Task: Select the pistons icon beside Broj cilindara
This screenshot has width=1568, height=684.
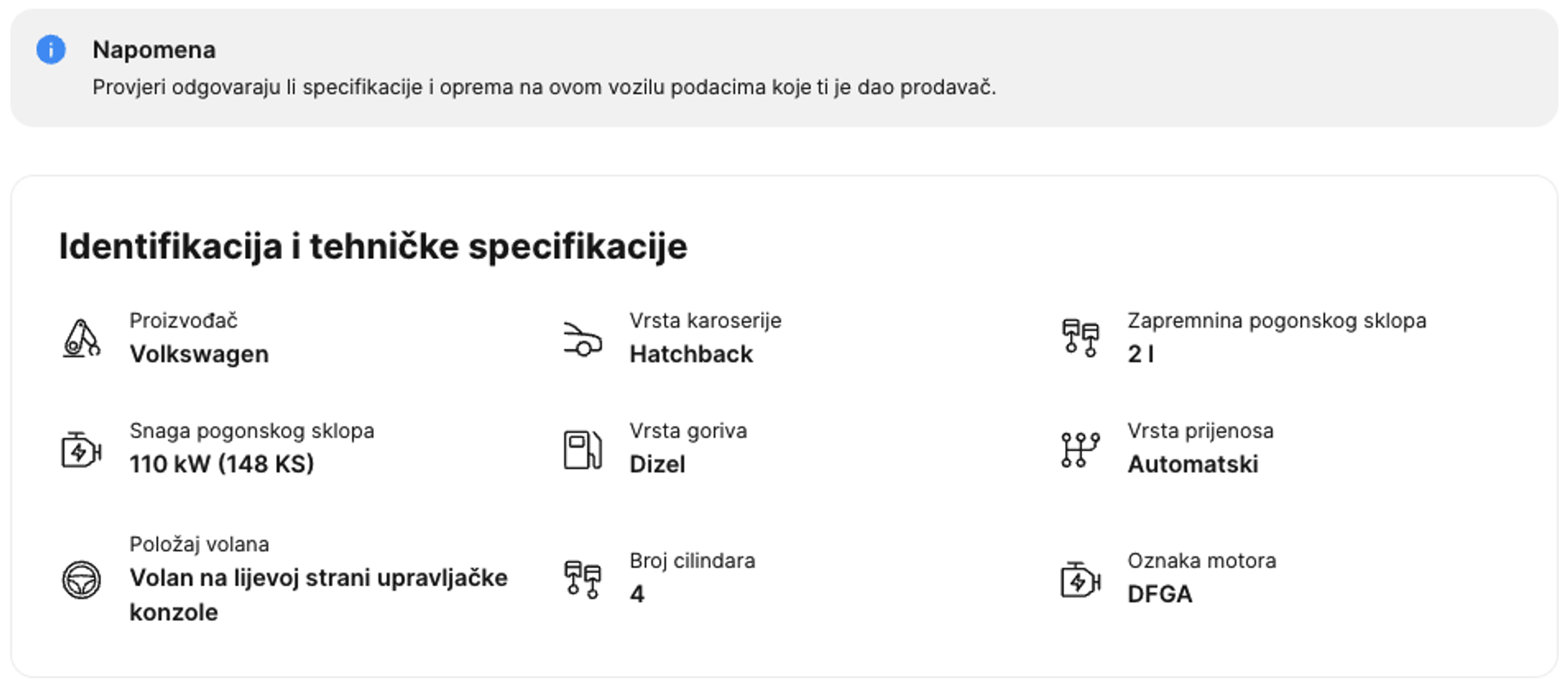Action: click(x=581, y=578)
